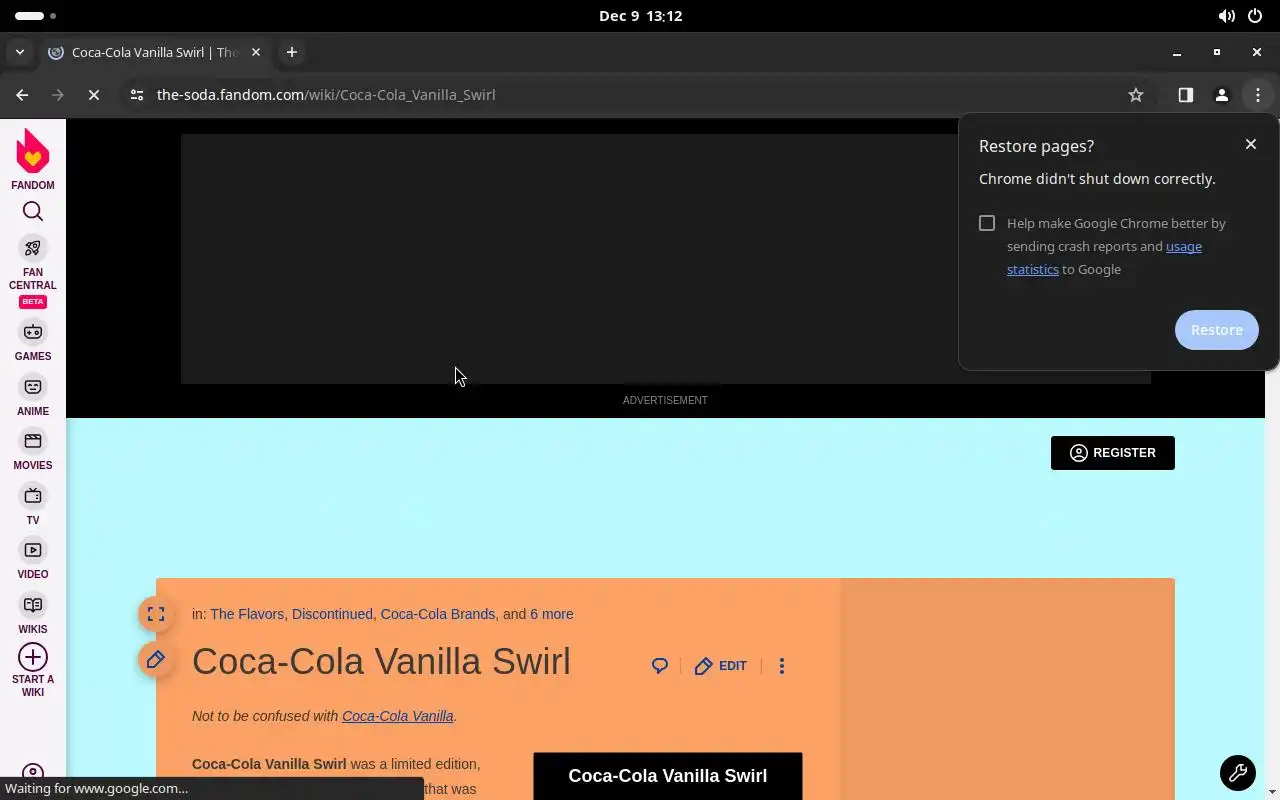Open Fan Central rocket icon
The height and width of the screenshot is (800, 1280).
point(33,248)
